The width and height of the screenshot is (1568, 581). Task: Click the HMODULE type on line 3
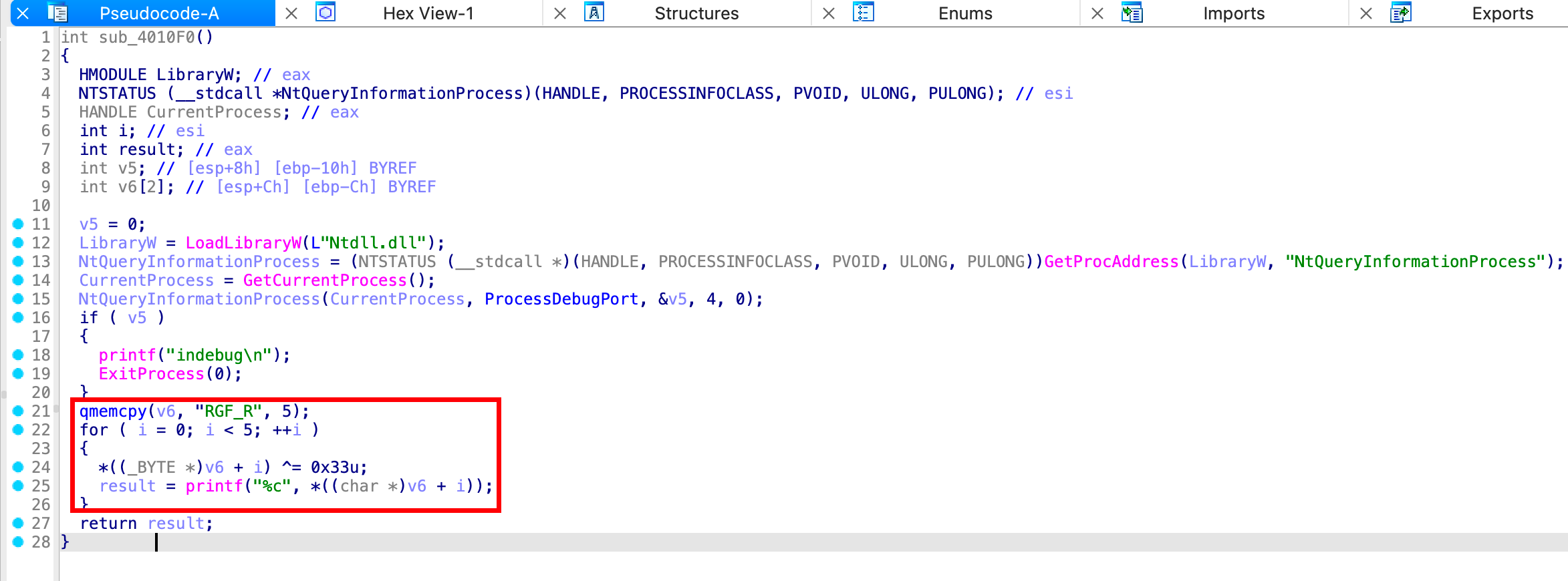click(113, 75)
